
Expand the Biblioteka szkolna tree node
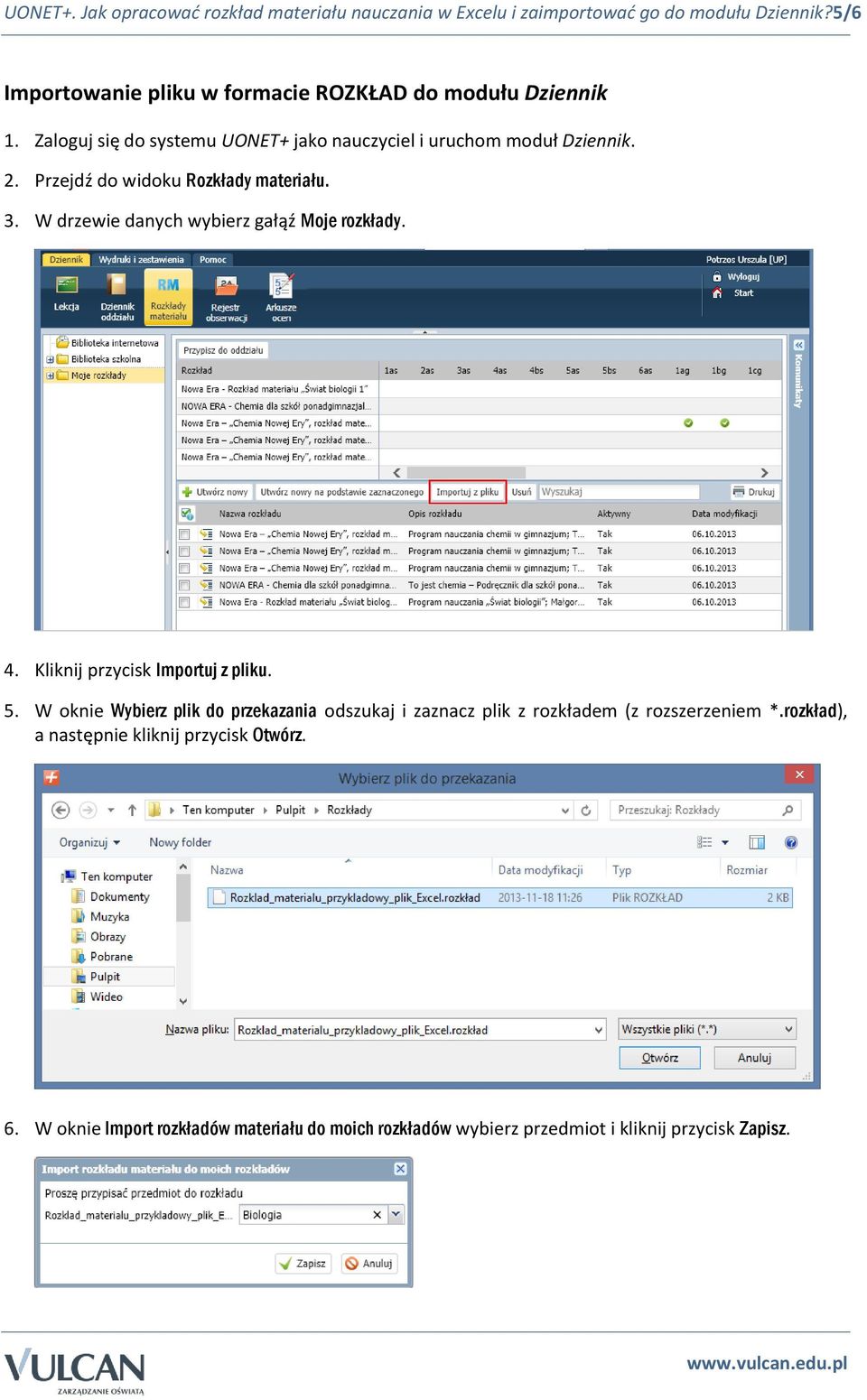click(50, 359)
